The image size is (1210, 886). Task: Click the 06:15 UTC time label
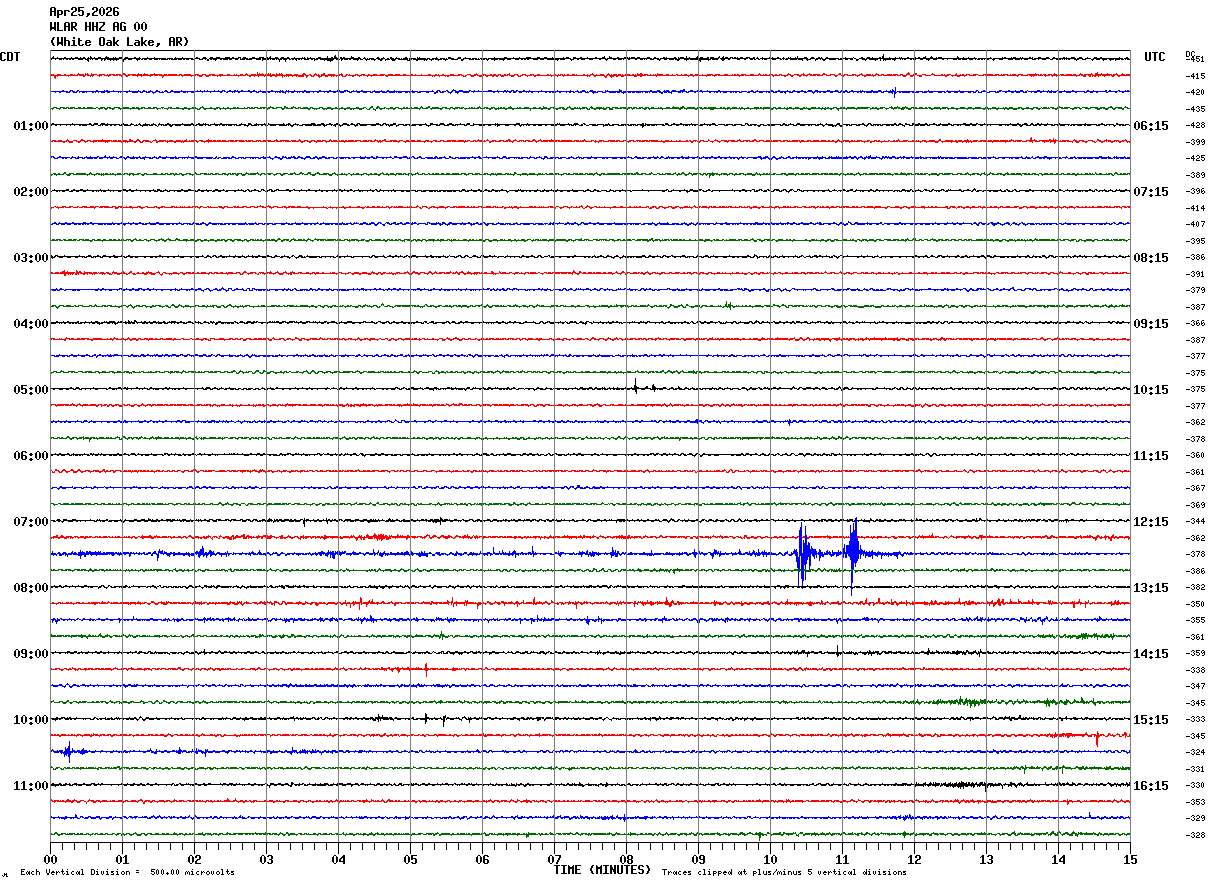point(1151,126)
